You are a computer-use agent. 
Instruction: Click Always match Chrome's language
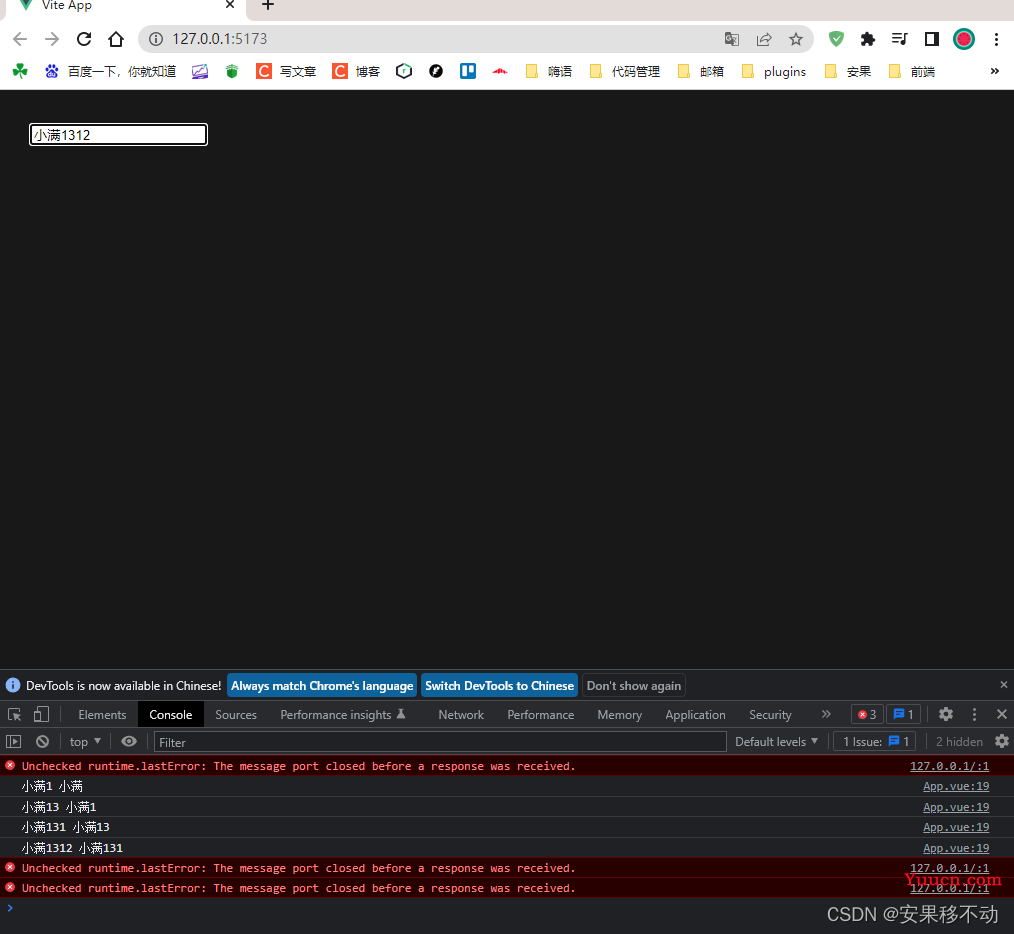tap(322, 686)
